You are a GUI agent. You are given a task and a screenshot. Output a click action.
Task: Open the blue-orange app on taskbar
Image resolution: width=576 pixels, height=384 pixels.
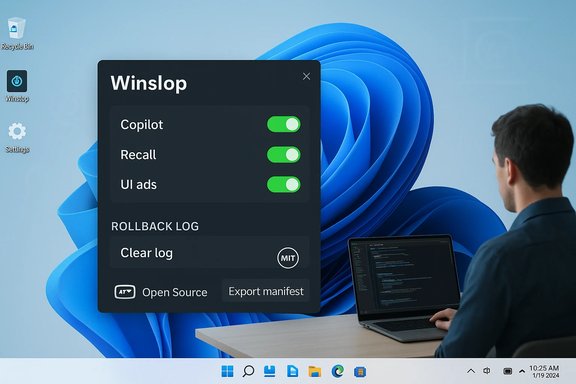[360, 372]
